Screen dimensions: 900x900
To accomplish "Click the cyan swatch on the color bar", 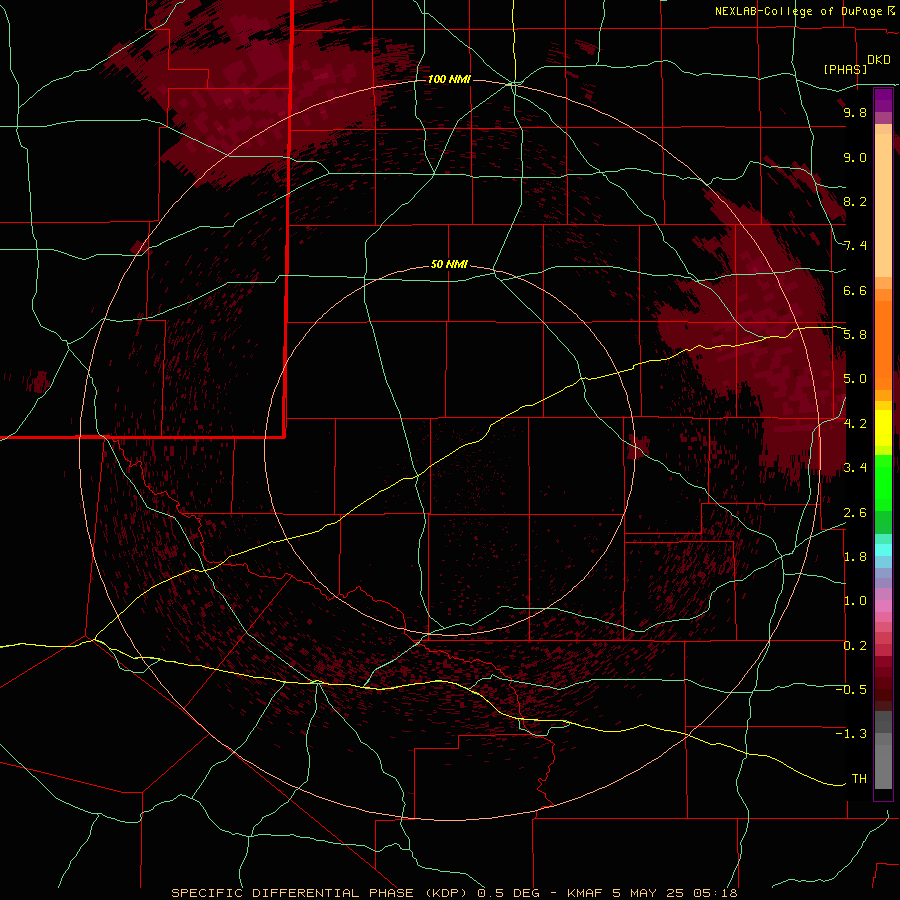I will 883,549.
